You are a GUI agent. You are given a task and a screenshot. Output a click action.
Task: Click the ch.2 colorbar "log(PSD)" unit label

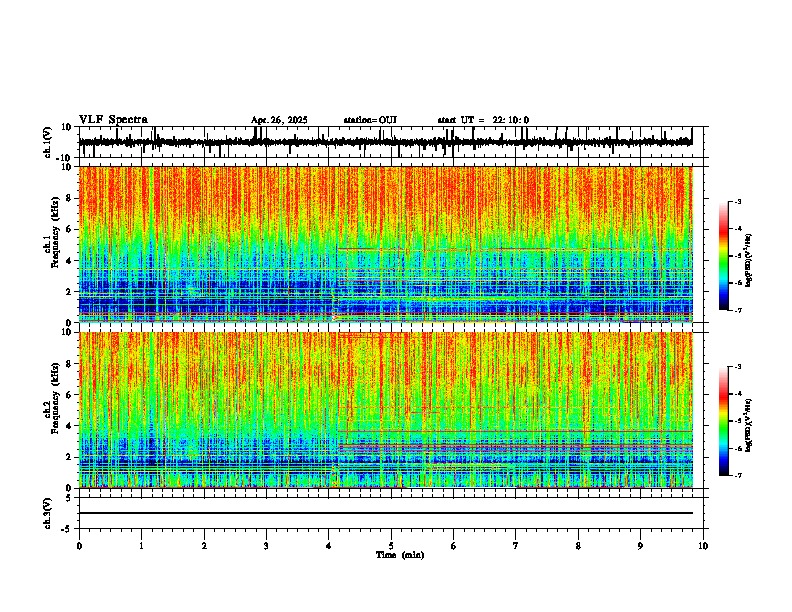tap(749, 426)
